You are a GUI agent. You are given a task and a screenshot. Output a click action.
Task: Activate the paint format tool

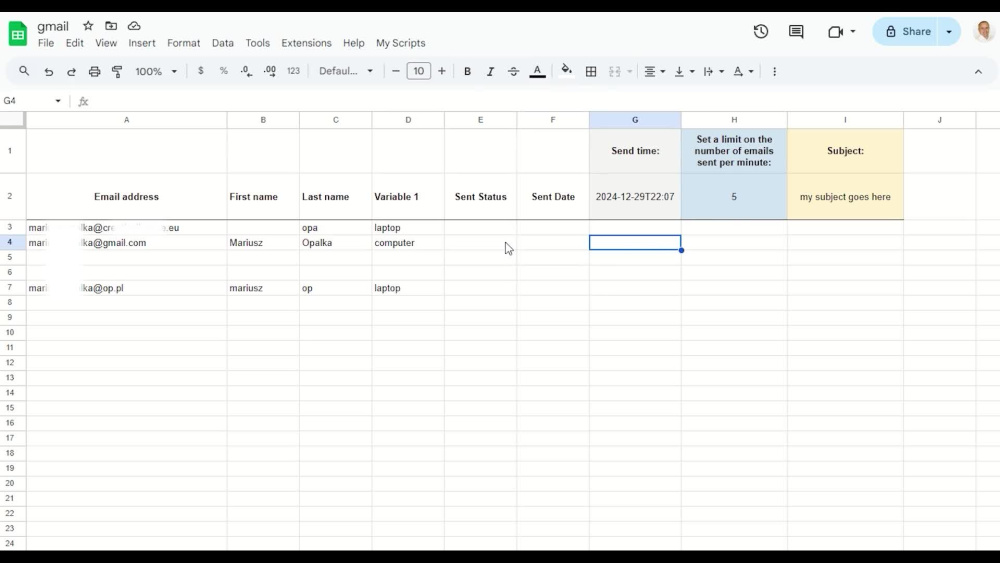point(117,71)
